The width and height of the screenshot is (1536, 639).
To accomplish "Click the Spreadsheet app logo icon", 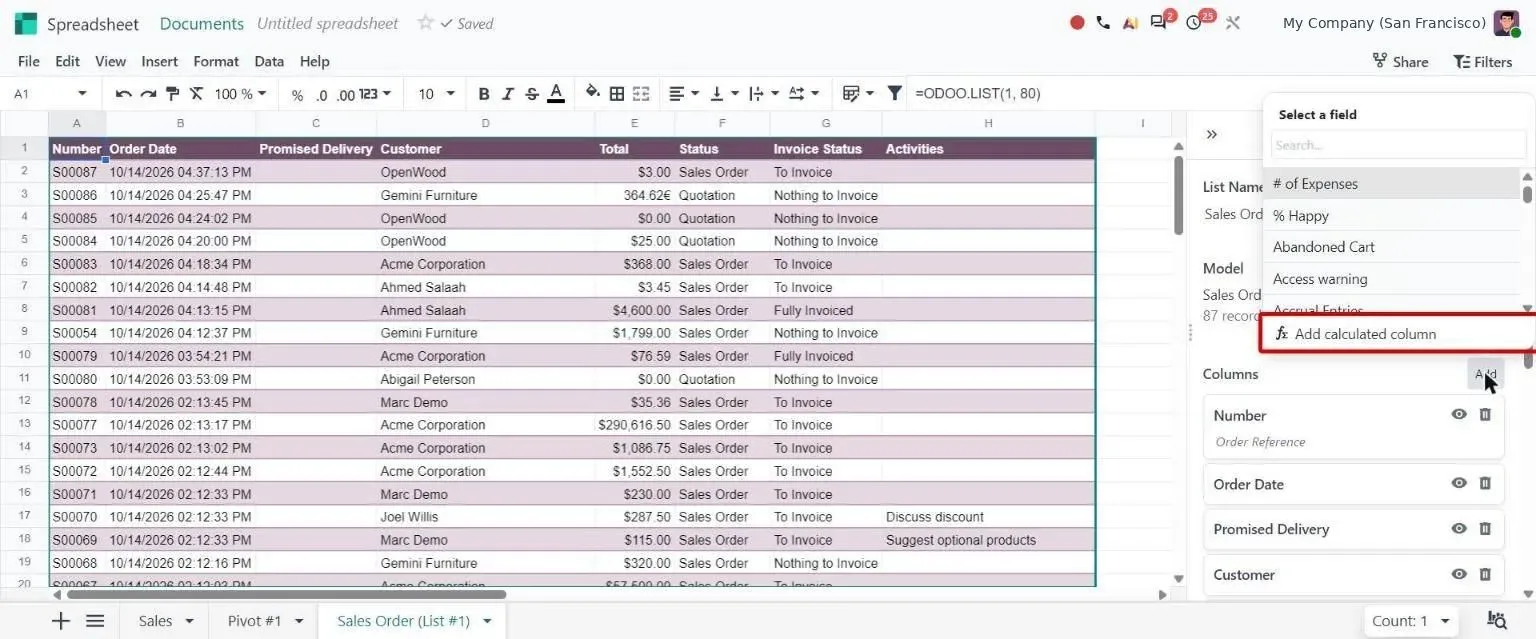I will point(26,23).
